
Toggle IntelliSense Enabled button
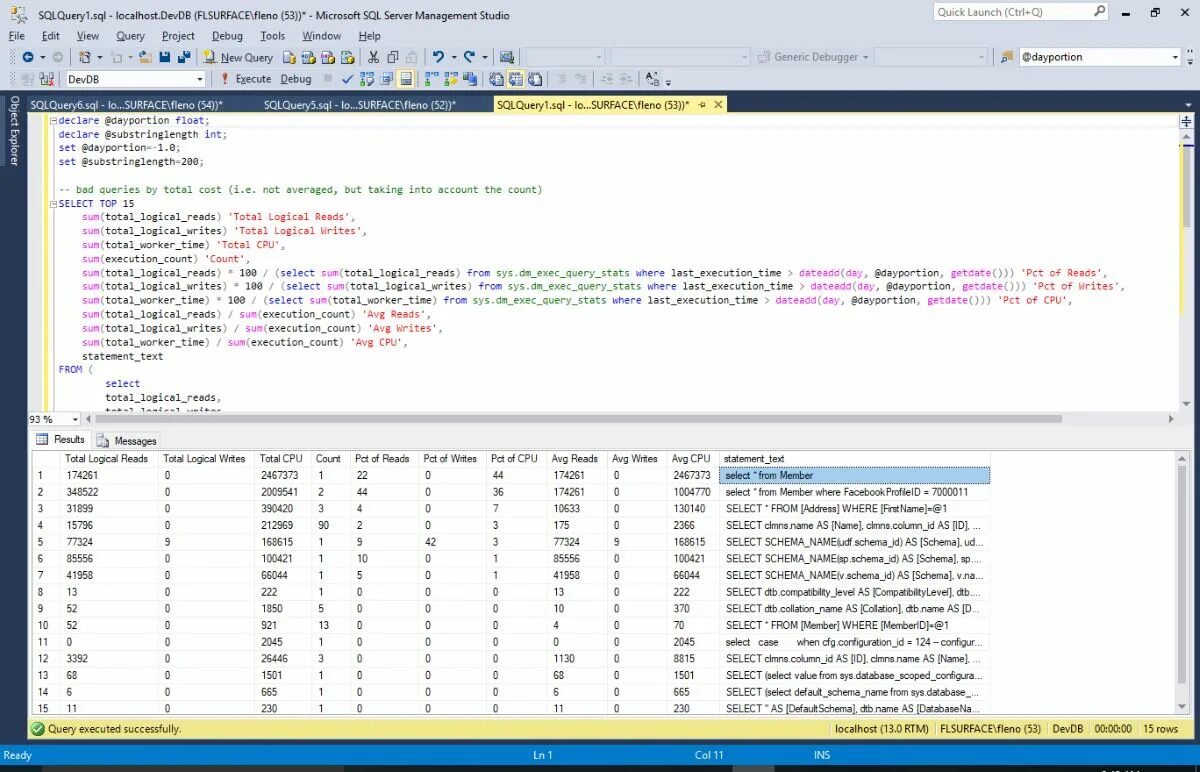[x=406, y=78]
